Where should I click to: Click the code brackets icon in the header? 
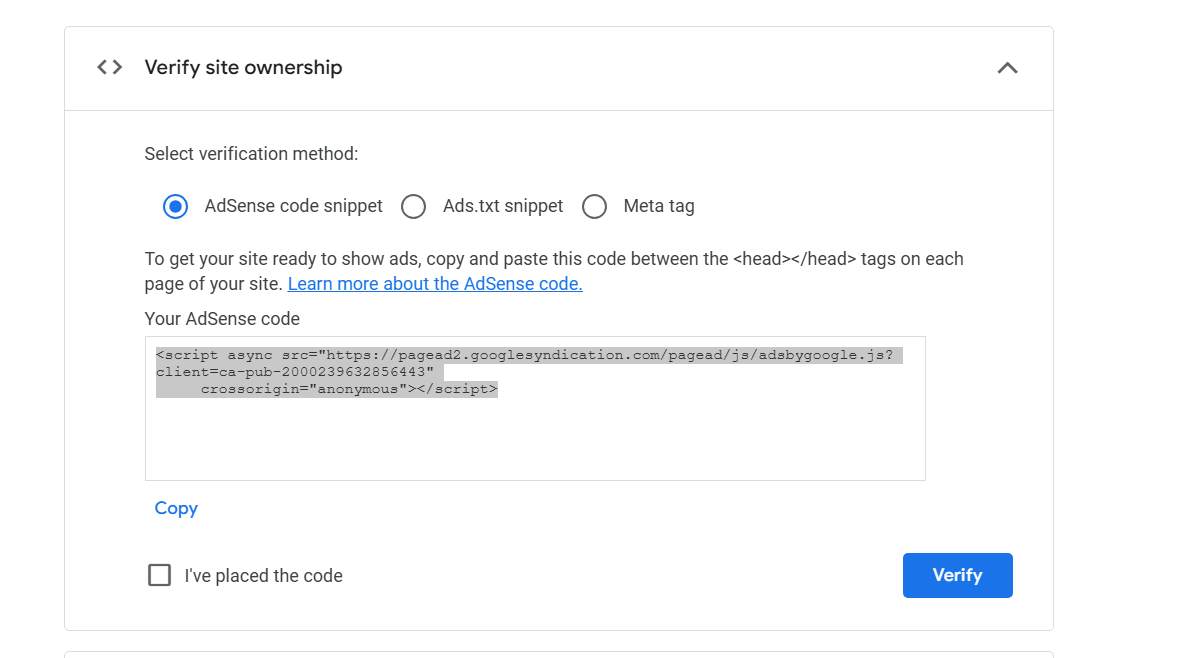tap(110, 67)
